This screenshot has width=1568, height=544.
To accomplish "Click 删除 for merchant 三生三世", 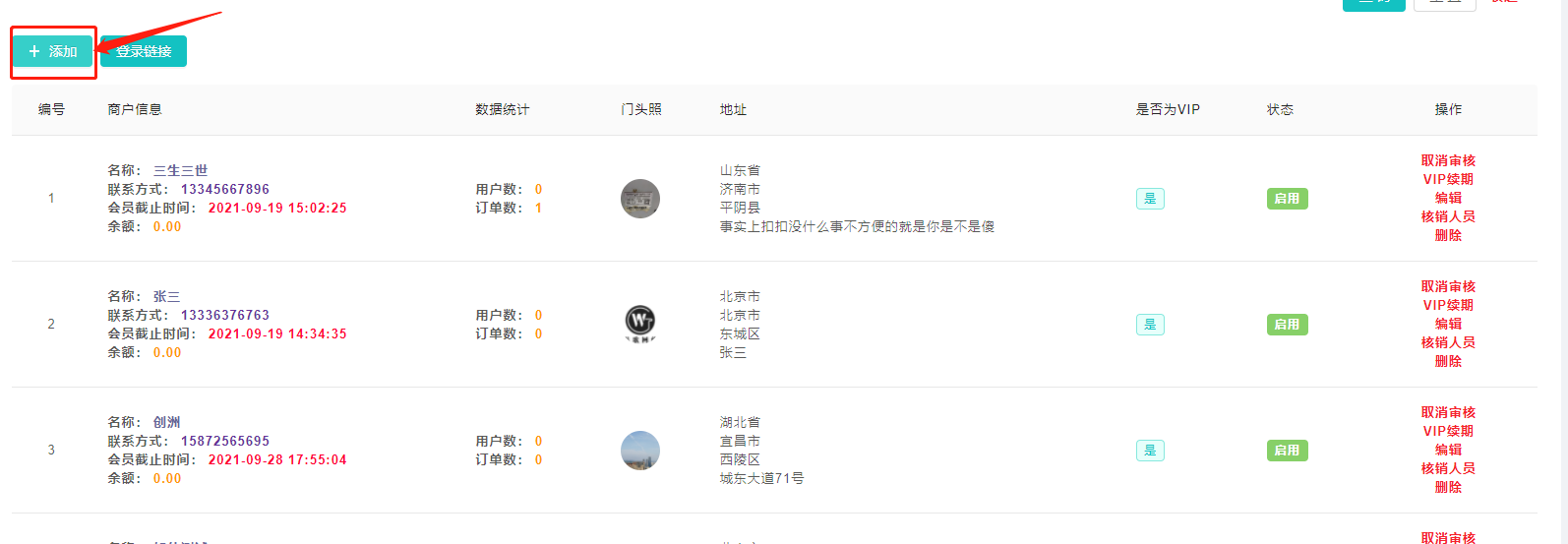I will [1448, 235].
